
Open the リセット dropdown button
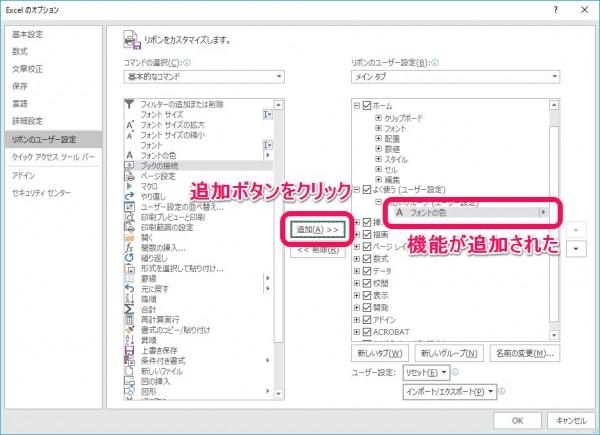click(426, 372)
